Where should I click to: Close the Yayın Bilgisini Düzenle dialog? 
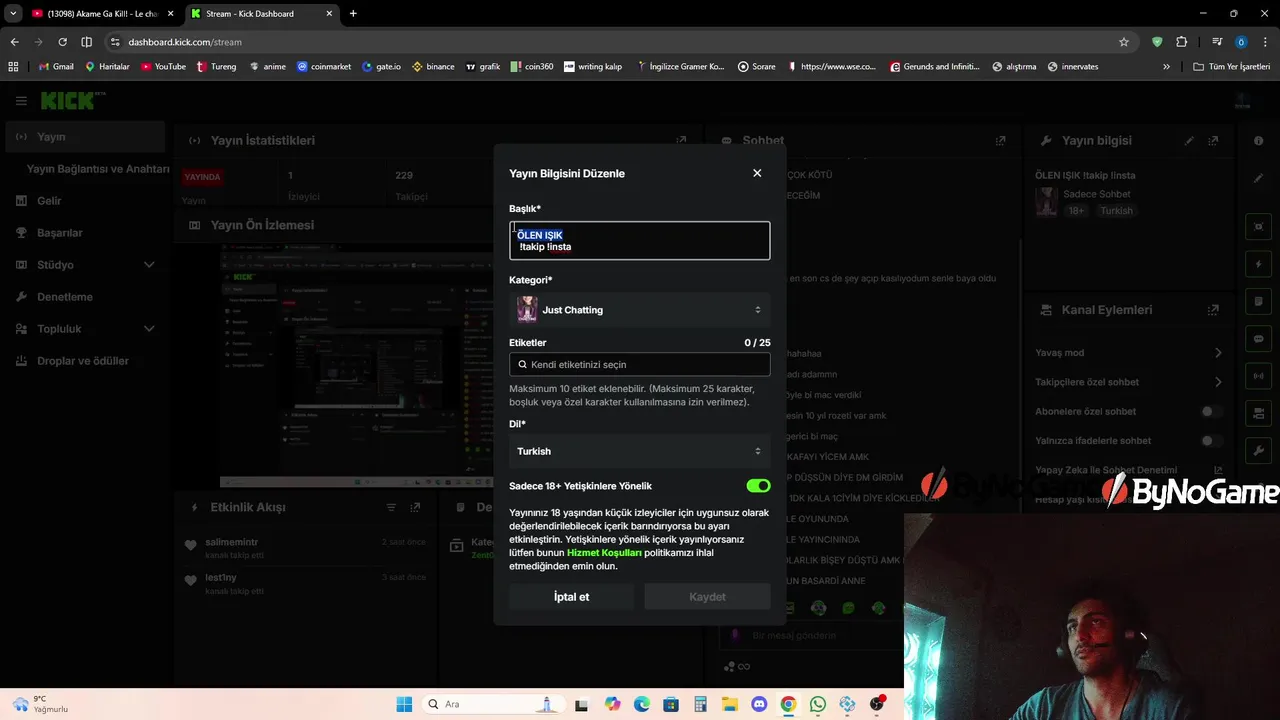pos(757,173)
